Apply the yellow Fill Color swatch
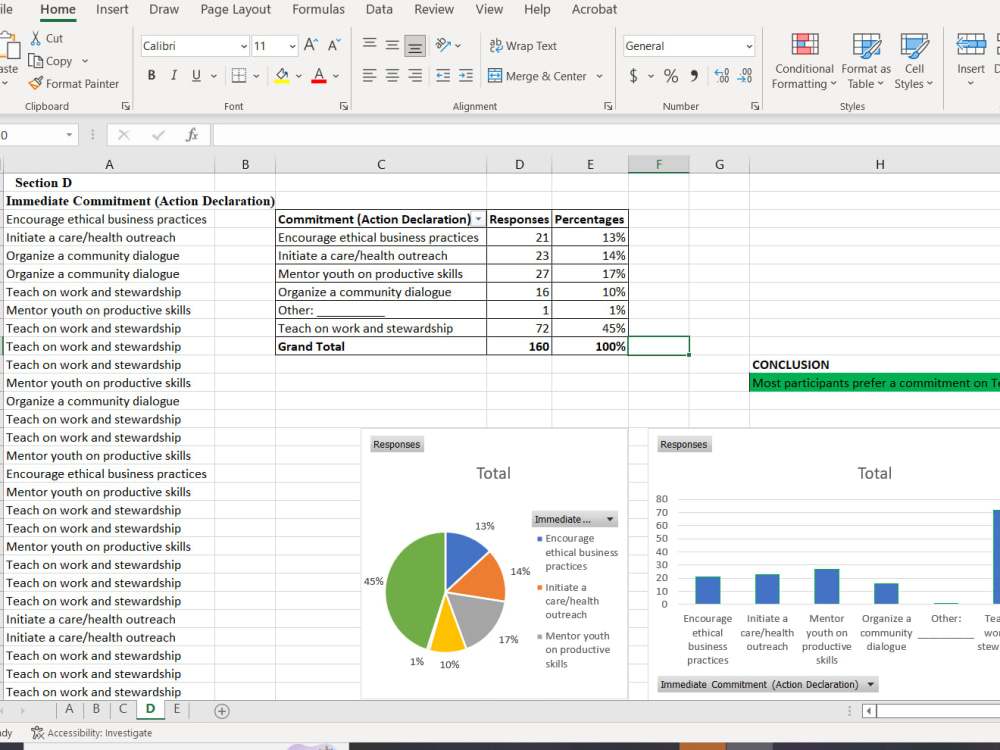Image resolution: width=1000 pixels, height=750 pixels. pyautogui.click(x=282, y=76)
